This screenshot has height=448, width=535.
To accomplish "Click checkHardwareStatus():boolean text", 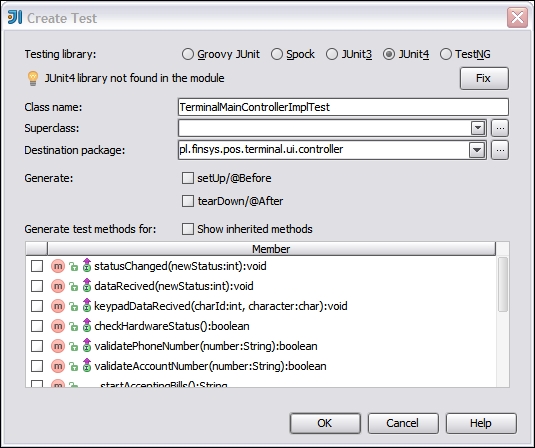I will (172, 326).
